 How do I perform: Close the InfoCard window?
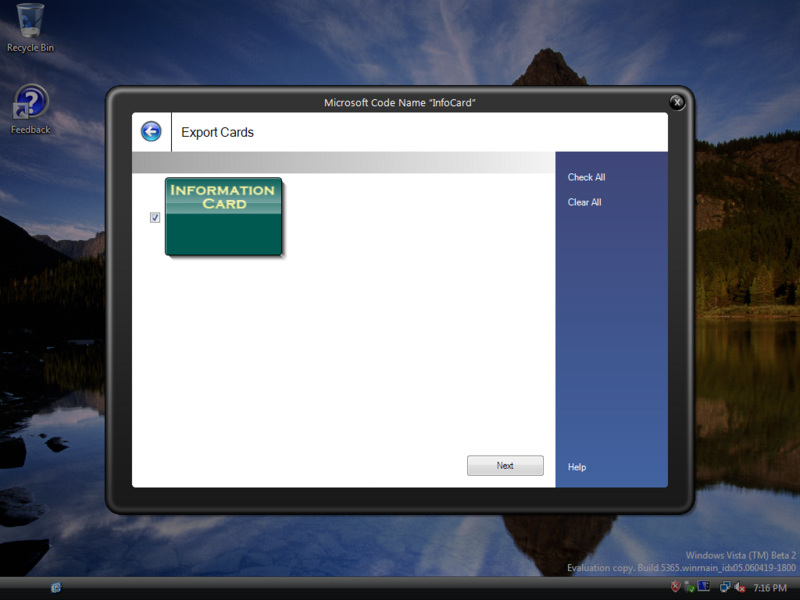tap(677, 102)
